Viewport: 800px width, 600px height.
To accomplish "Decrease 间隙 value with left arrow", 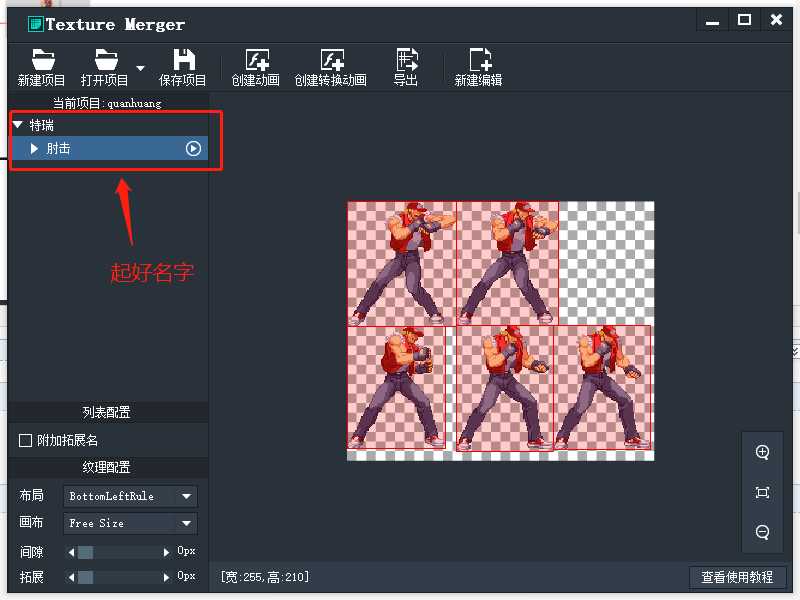I will 71,552.
